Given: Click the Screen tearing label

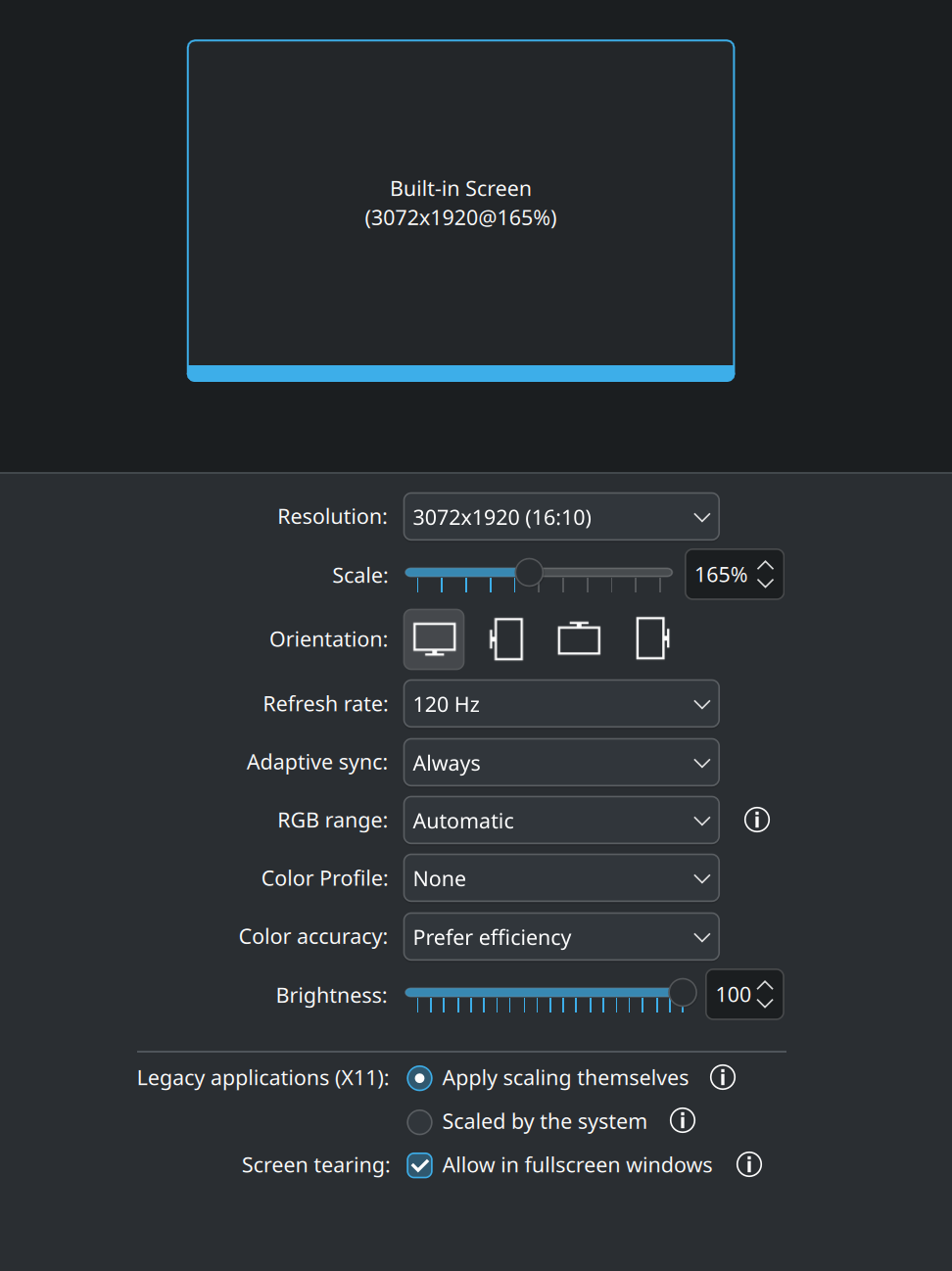Looking at the screenshot, I should click(315, 1165).
